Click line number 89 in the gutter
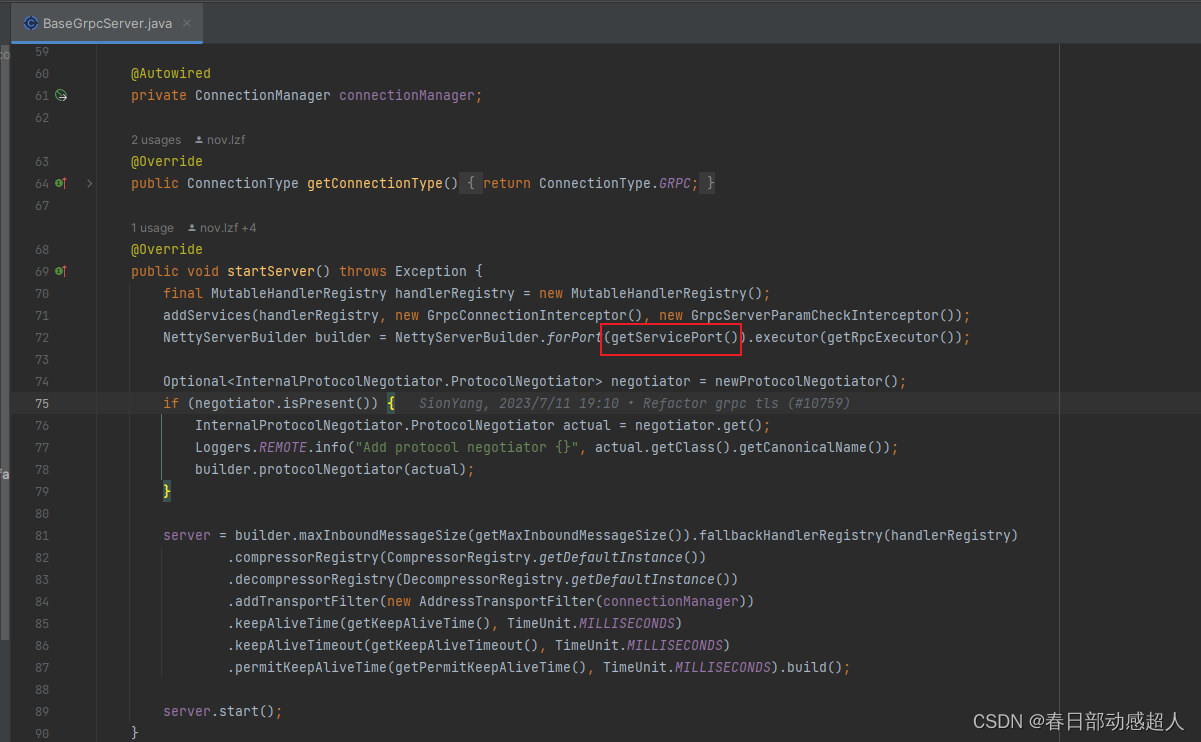The width and height of the screenshot is (1201, 742). click(41, 712)
